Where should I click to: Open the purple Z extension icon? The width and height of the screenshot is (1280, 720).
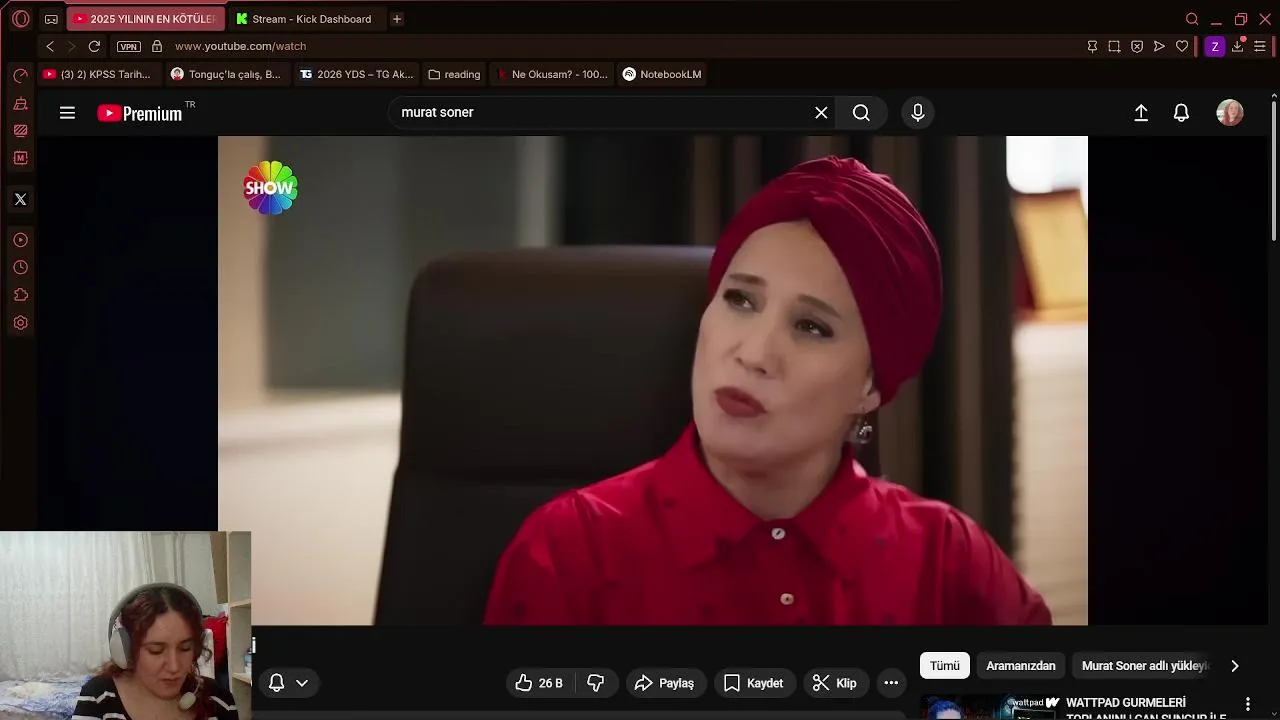pos(1215,46)
